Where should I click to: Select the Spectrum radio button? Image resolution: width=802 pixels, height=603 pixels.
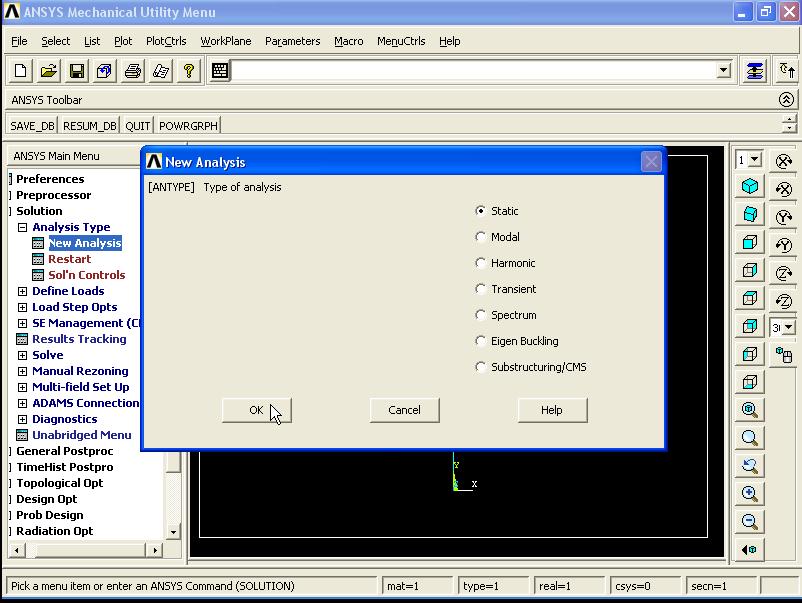coord(480,315)
